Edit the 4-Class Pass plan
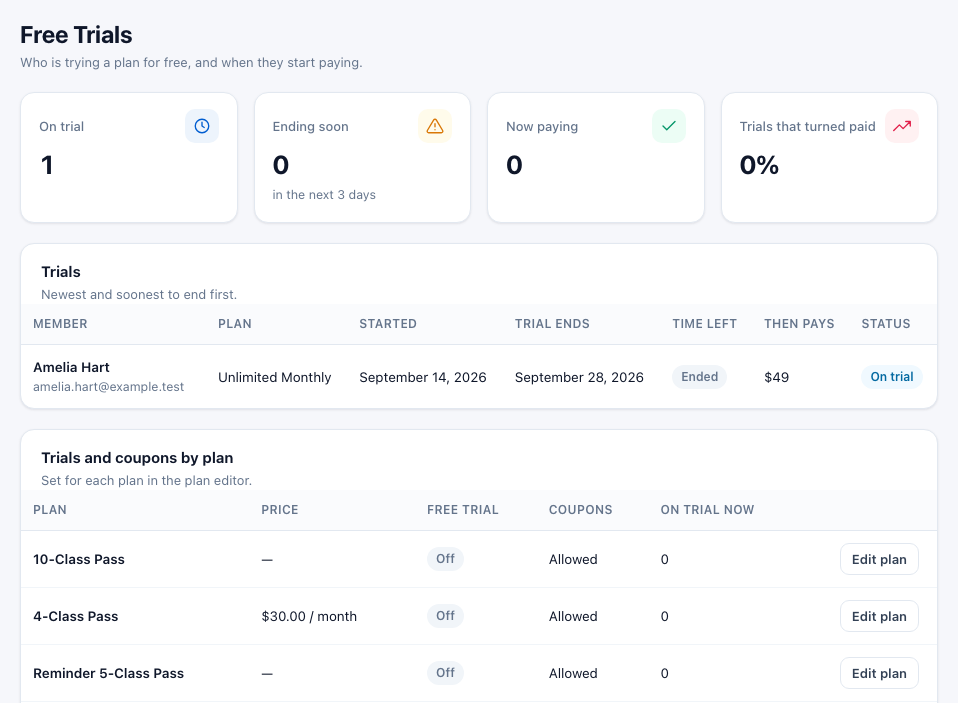Image resolution: width=958 pixels, height=703 pixels. [879, 616]
